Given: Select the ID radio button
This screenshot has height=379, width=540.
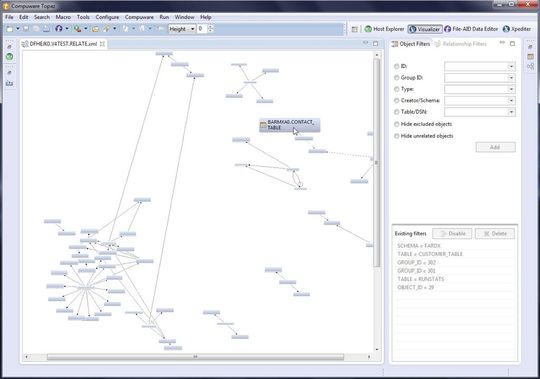Looking at the screenshot, I should (397, 66).
